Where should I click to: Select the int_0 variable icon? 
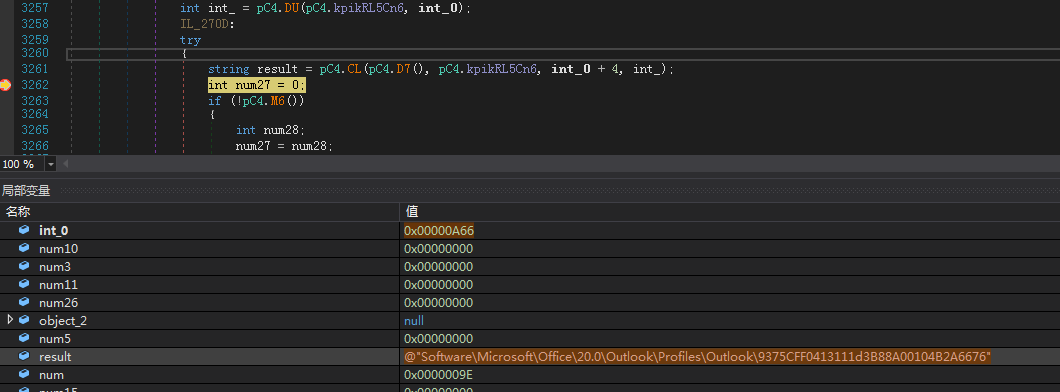tap(24, 230)
